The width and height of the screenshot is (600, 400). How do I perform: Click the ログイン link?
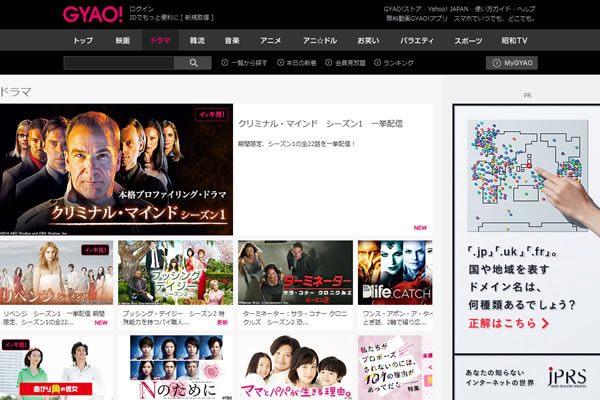click(x=142, y=9)
